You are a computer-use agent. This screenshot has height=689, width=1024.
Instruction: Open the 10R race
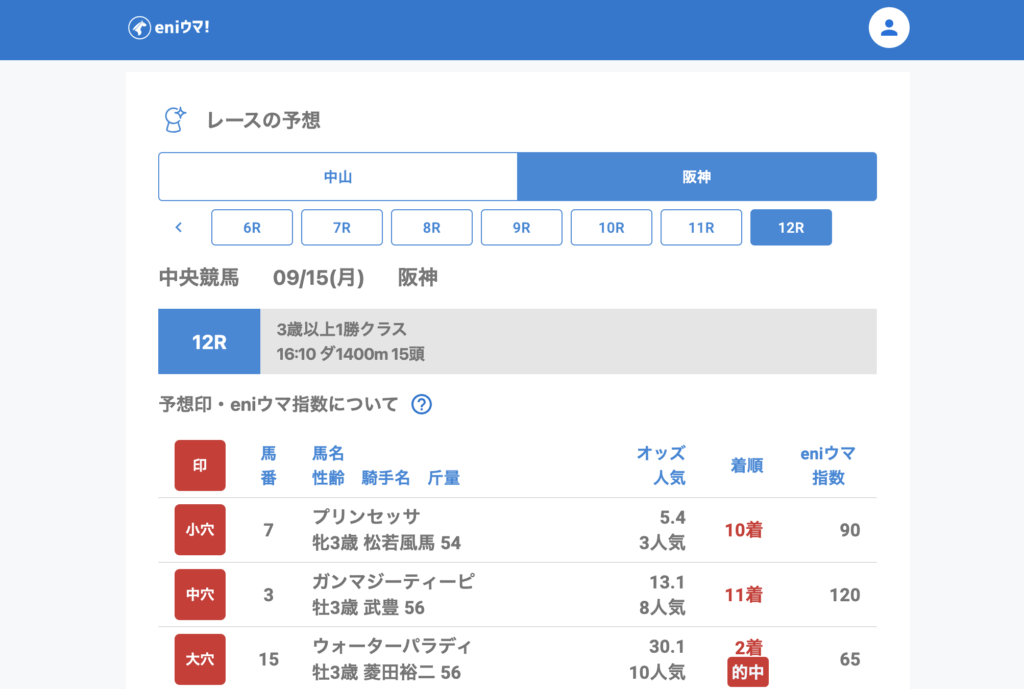point(612,227)
